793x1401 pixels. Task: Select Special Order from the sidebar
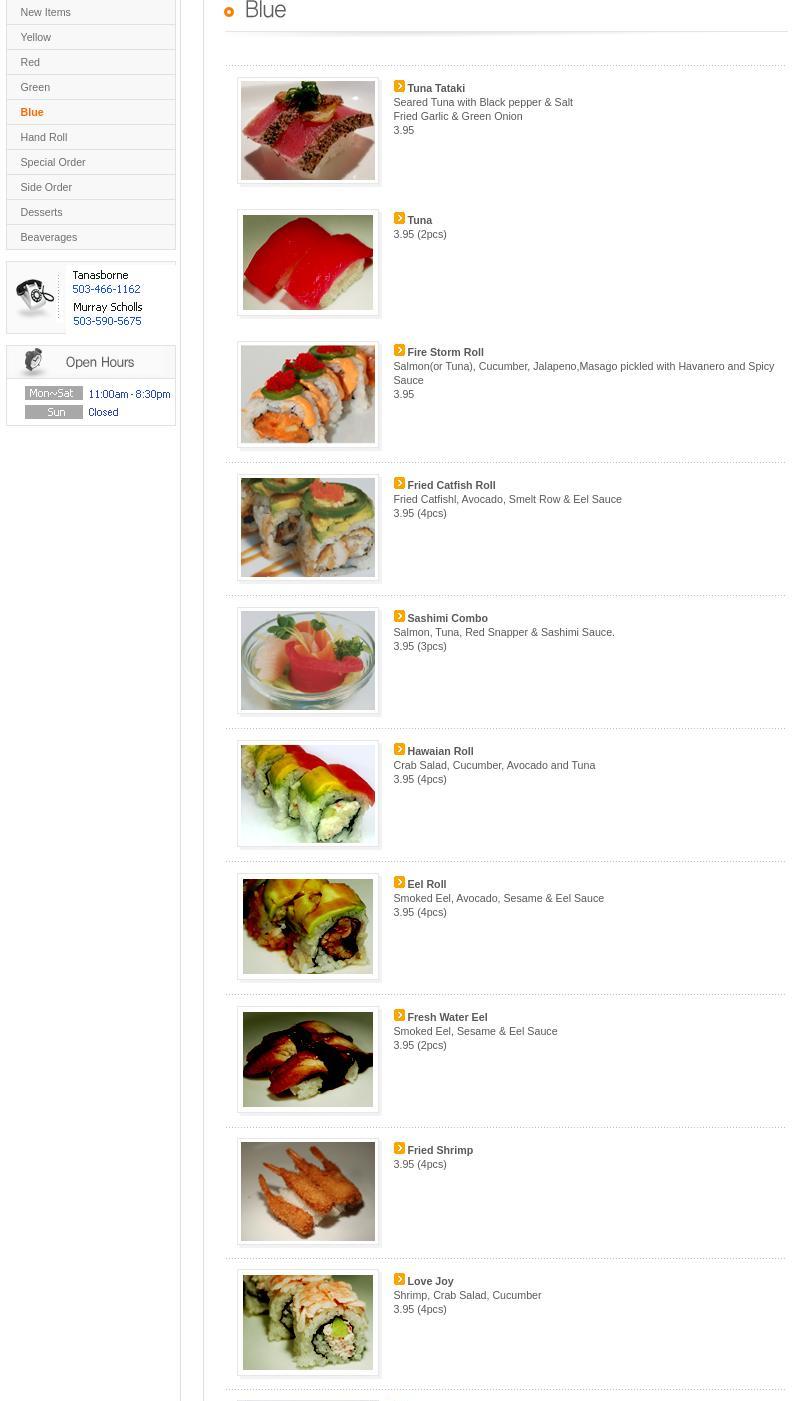click(x=91, y=162)
